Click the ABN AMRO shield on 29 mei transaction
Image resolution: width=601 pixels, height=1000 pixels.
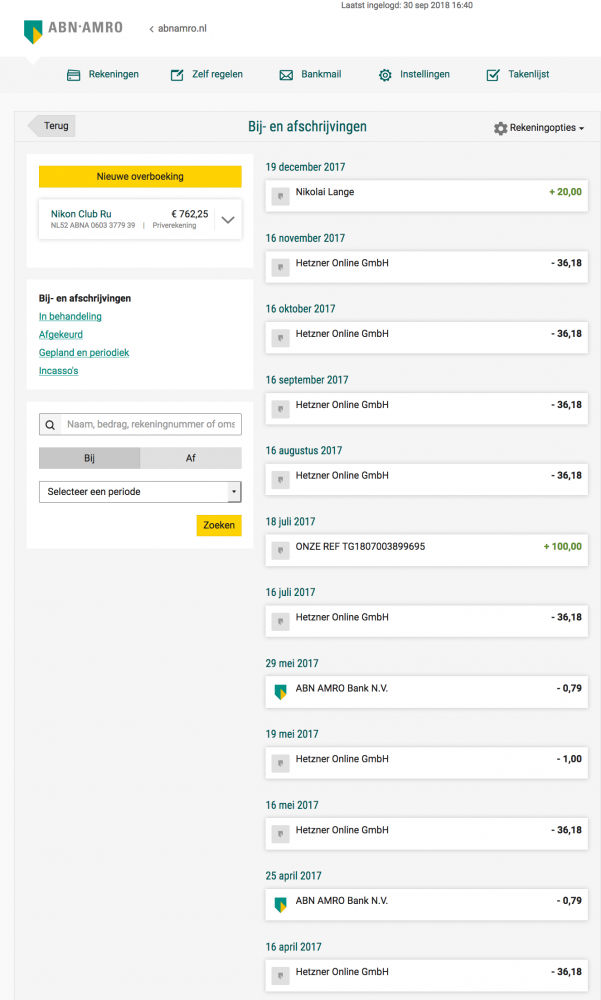click(280, 692)
